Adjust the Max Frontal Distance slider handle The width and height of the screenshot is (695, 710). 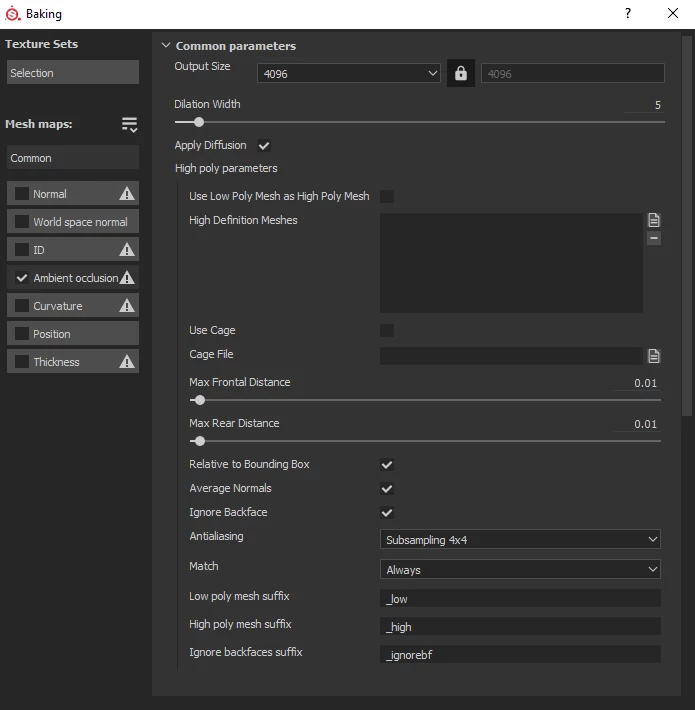[x=200, y=400]
